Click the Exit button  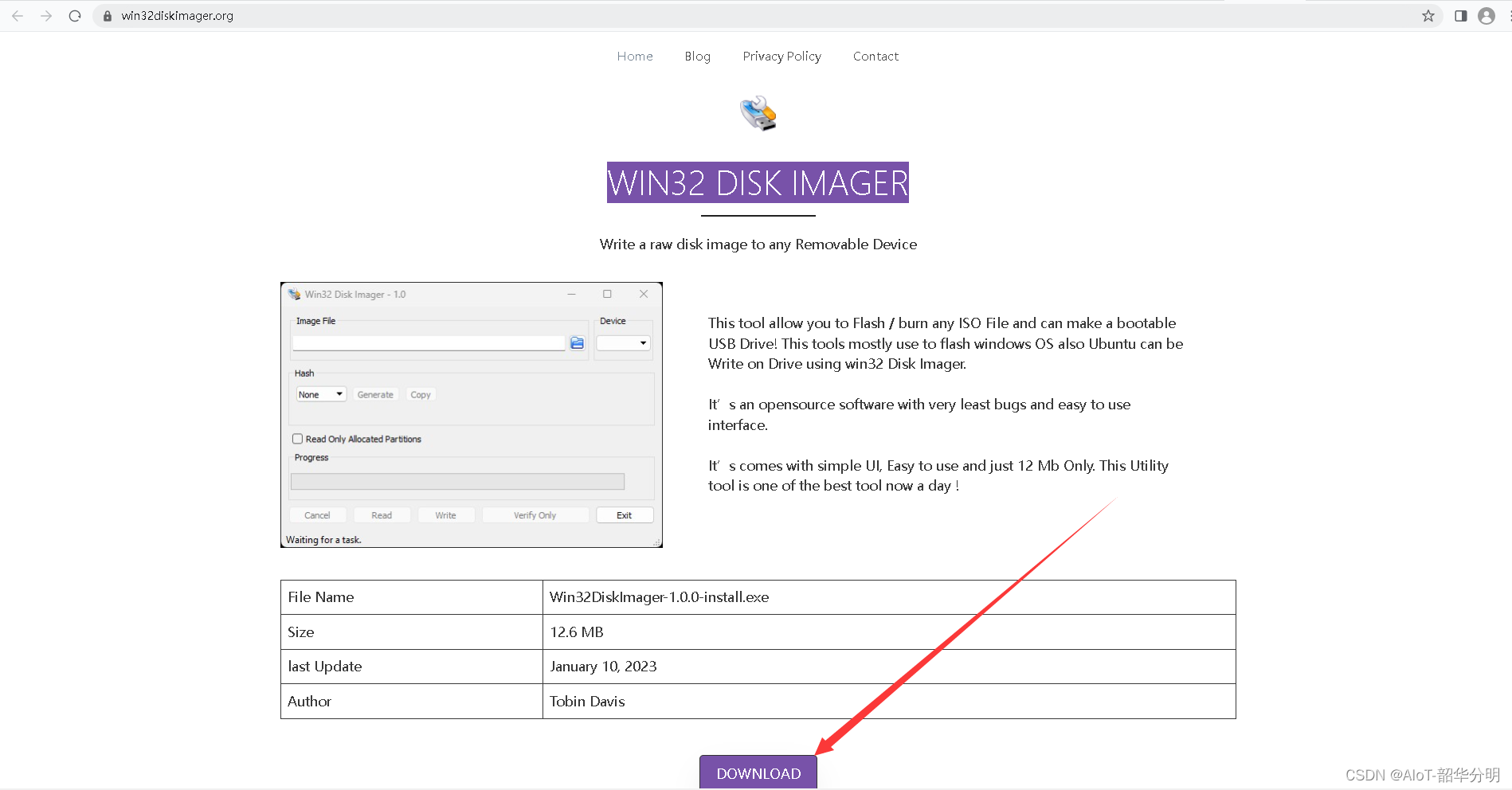coord(625,515)
